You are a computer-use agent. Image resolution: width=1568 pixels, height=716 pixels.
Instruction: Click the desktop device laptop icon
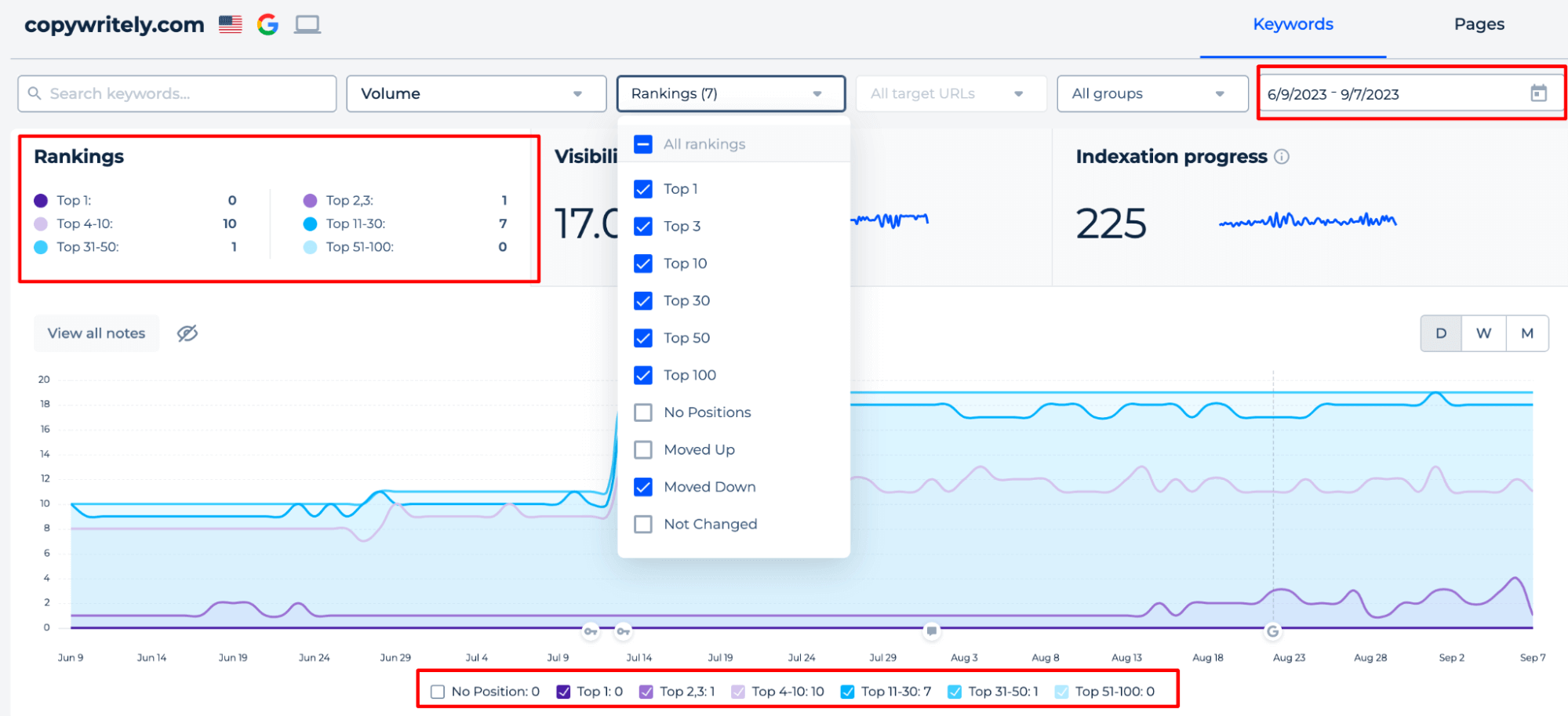(307, 25)
